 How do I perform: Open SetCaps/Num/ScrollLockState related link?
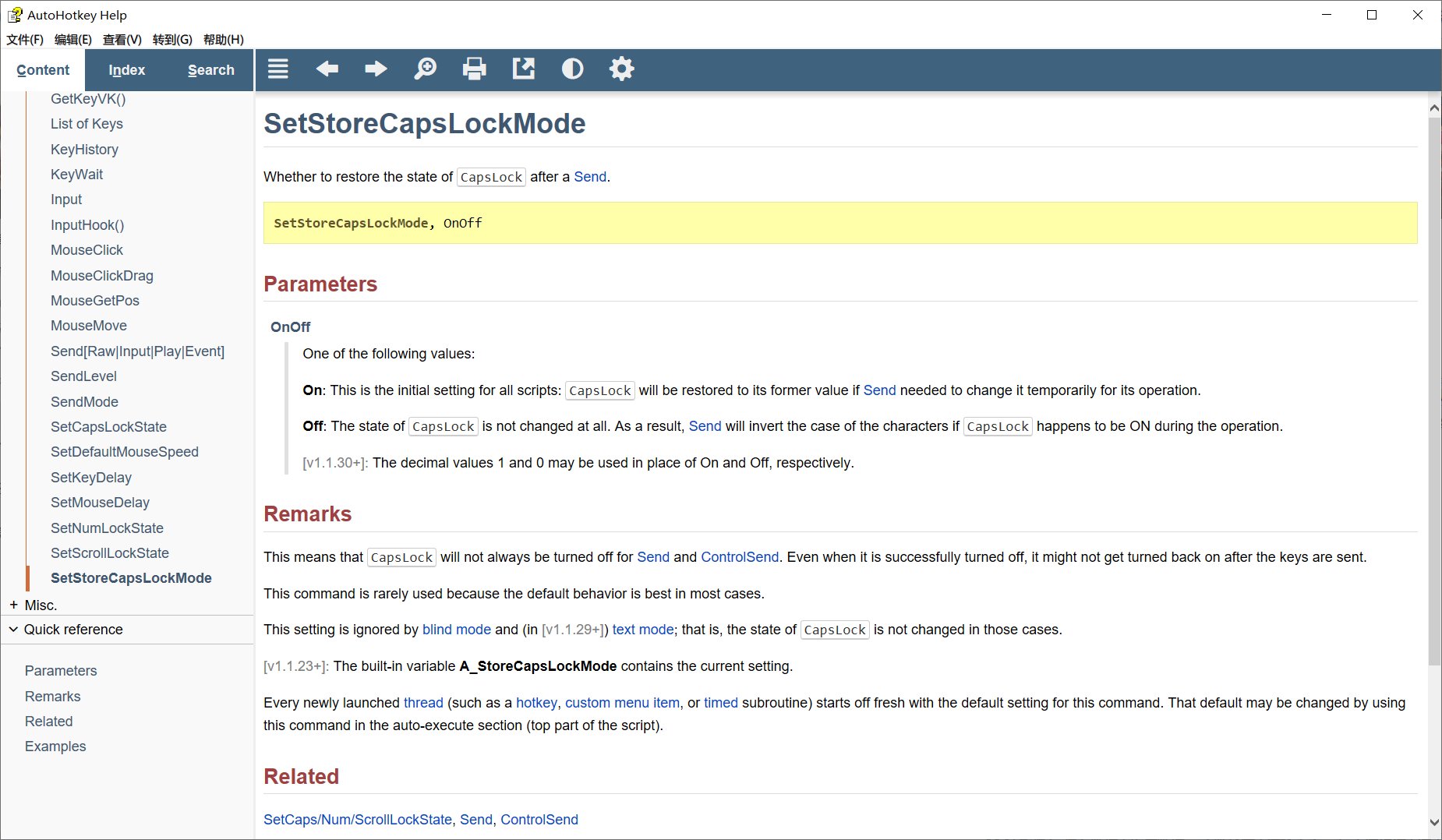tap(358, 820)
